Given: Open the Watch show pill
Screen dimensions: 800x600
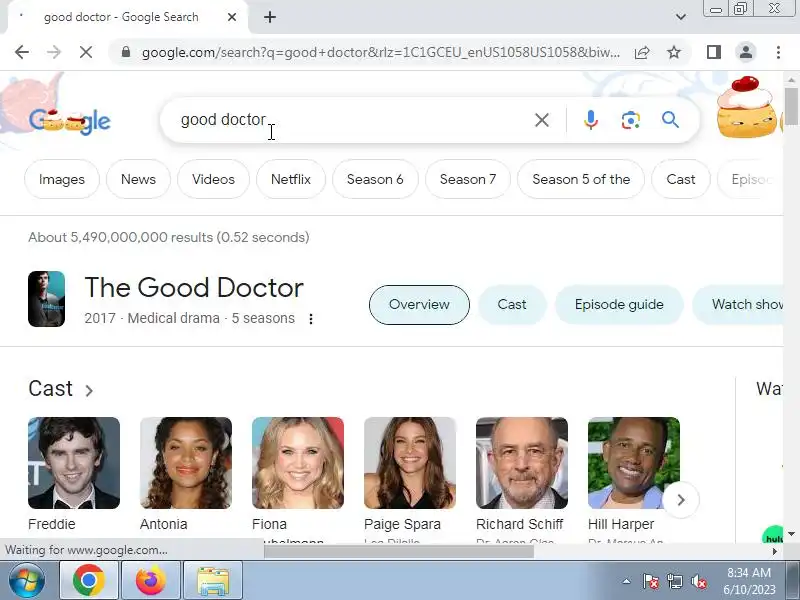Looking at the screenshot, I should (738, 305).
